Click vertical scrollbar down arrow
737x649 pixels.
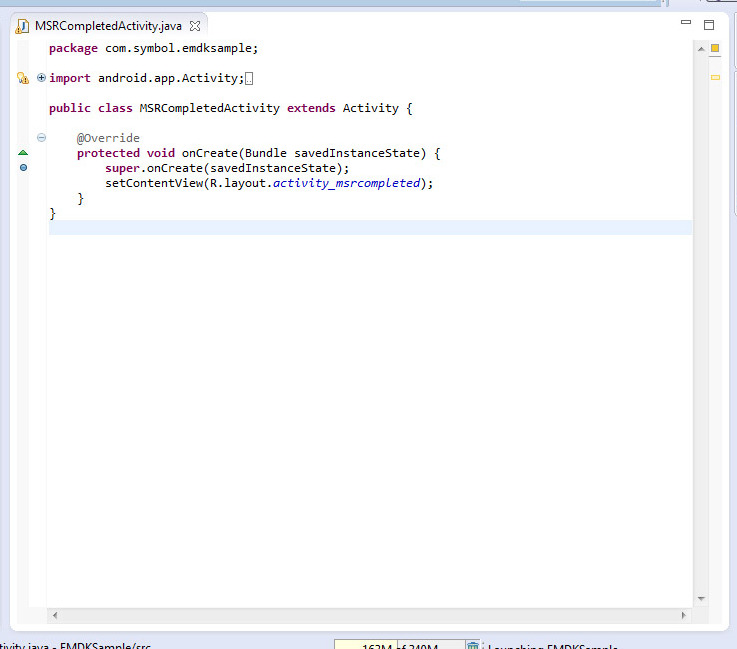(701, 598)
